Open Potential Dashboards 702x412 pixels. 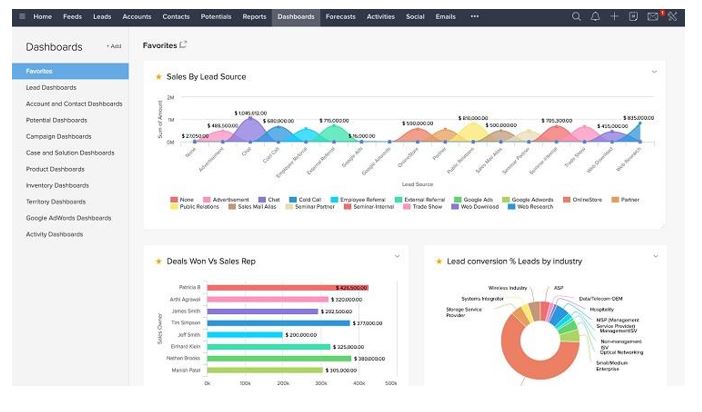pos(56,120)
